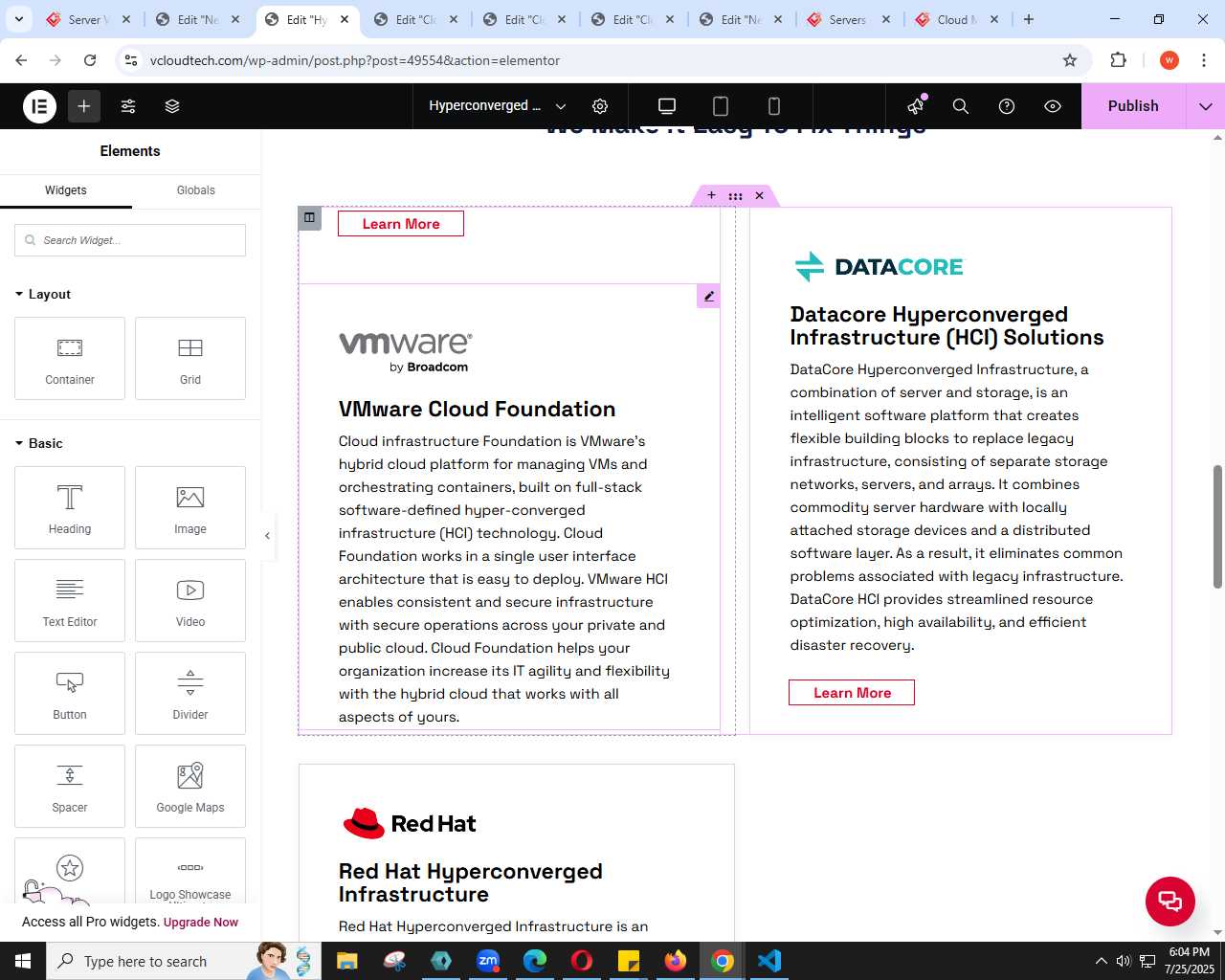The height and width of the screenshot is (980, 1225).
Task: Open Hyperconverged document dropdown
Action: pyautogui.click(x=498, y=106)
